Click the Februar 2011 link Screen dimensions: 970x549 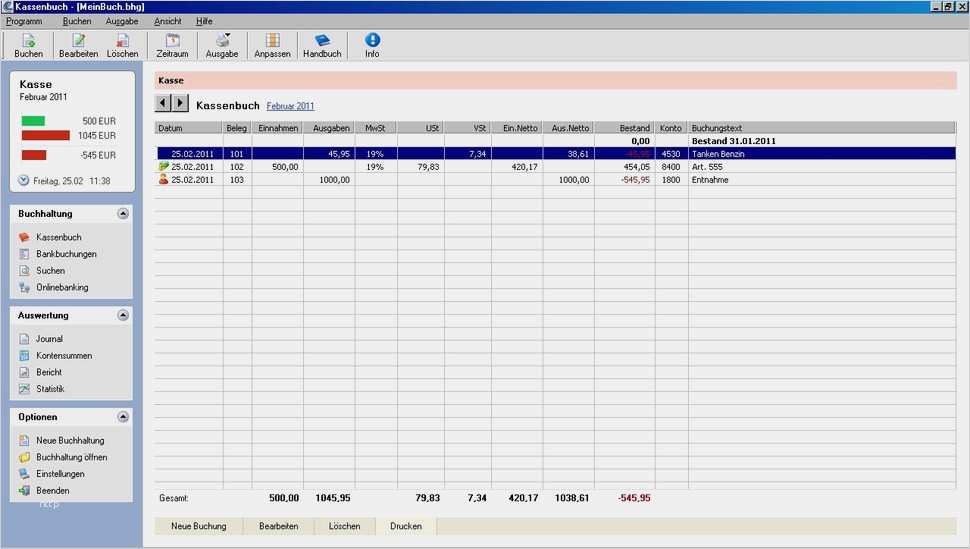[290, 106]
